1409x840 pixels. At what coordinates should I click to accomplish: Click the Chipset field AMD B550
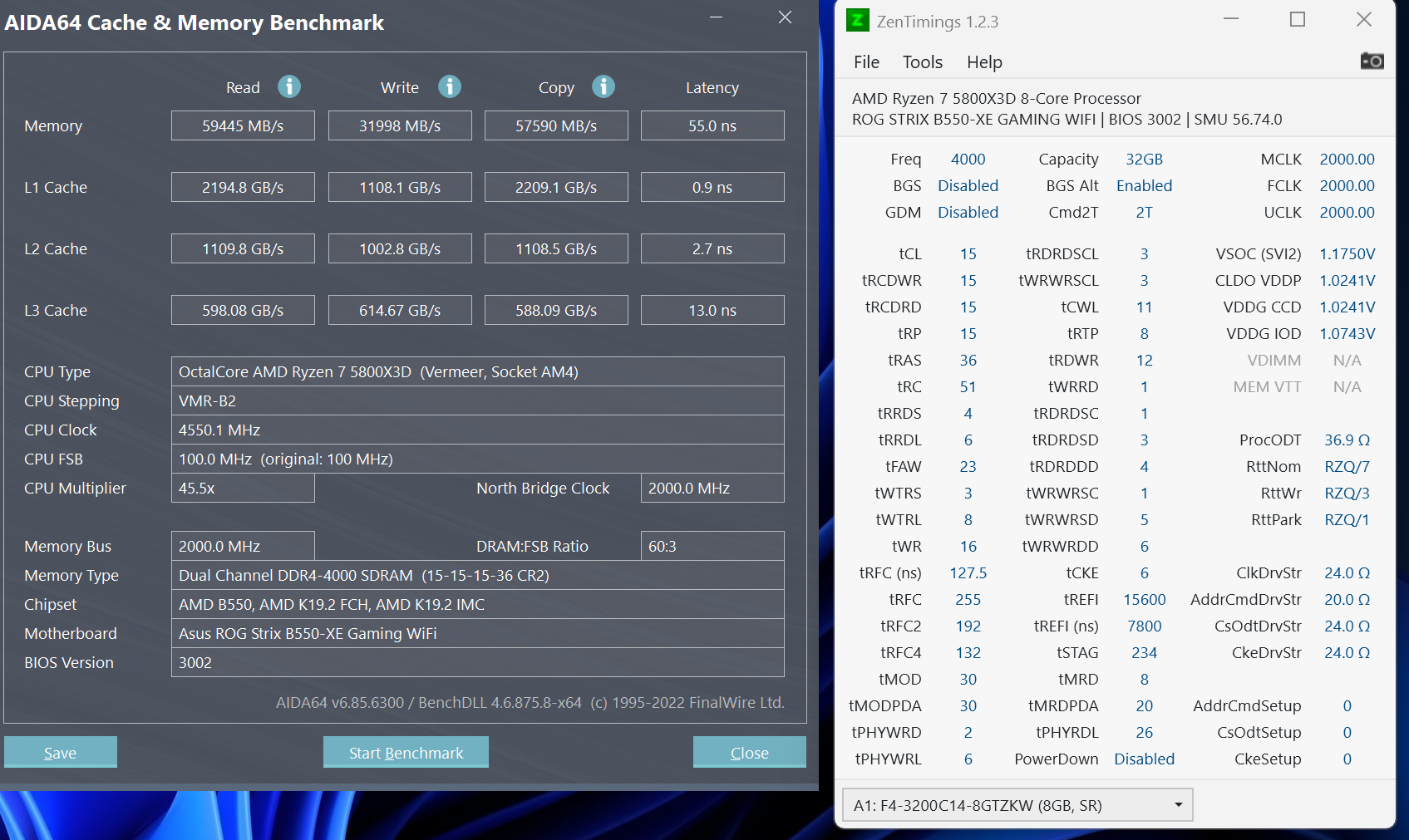click(x=478, y=604)
